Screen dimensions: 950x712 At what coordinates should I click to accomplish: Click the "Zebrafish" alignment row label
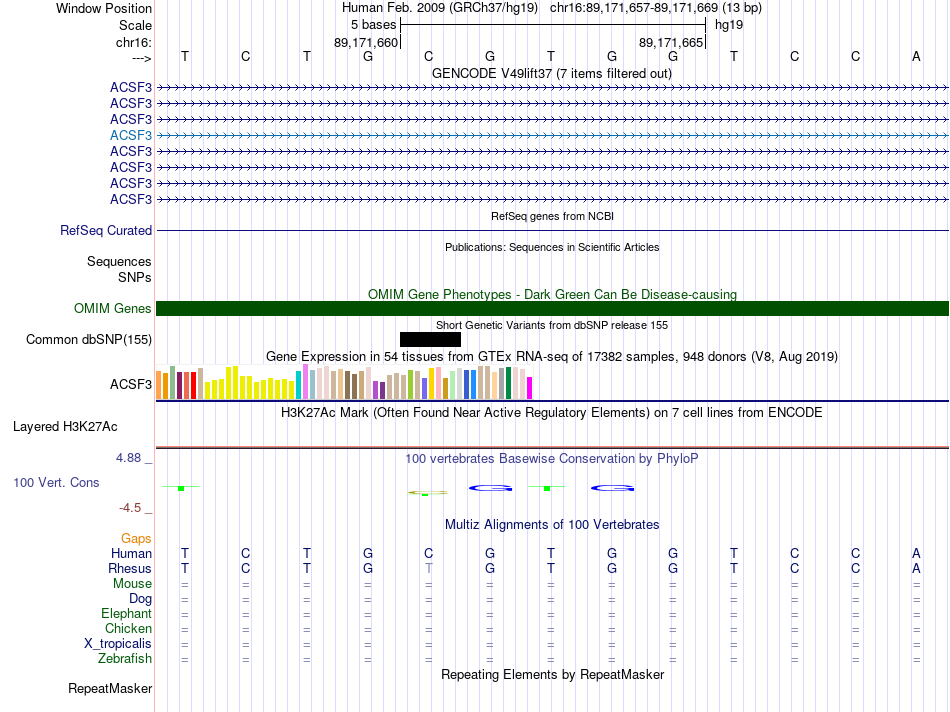(125, 658)
